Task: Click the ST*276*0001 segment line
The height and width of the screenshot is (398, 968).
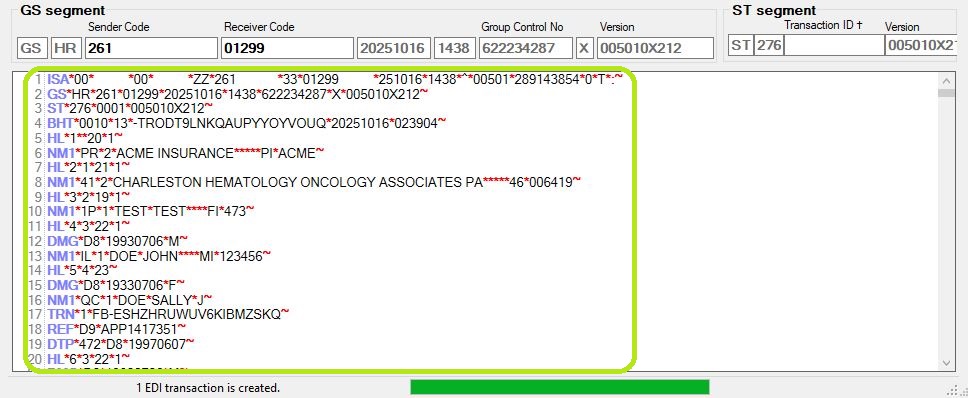Action: tap(130, 109)
